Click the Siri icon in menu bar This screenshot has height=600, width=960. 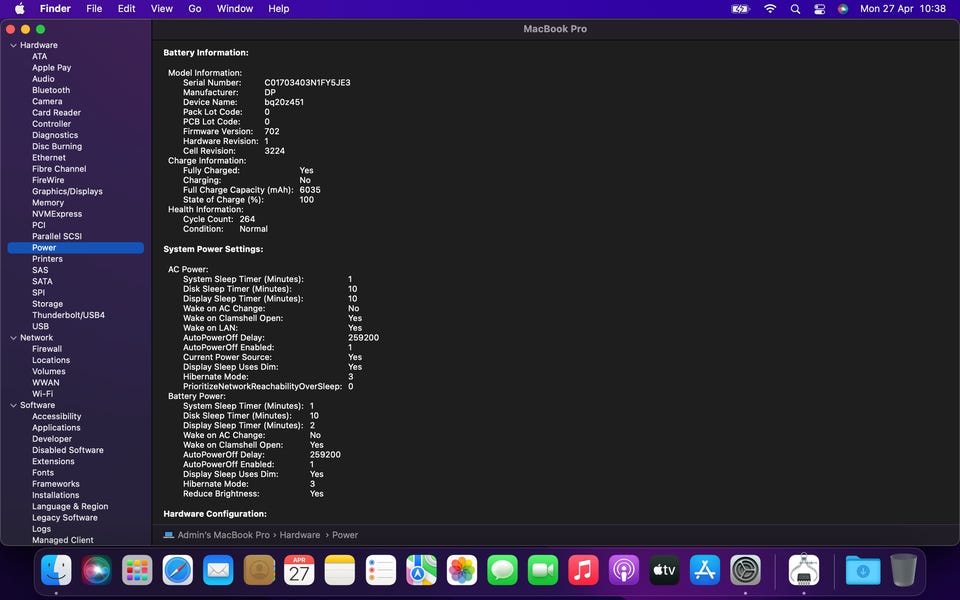[x=843, y=9]
